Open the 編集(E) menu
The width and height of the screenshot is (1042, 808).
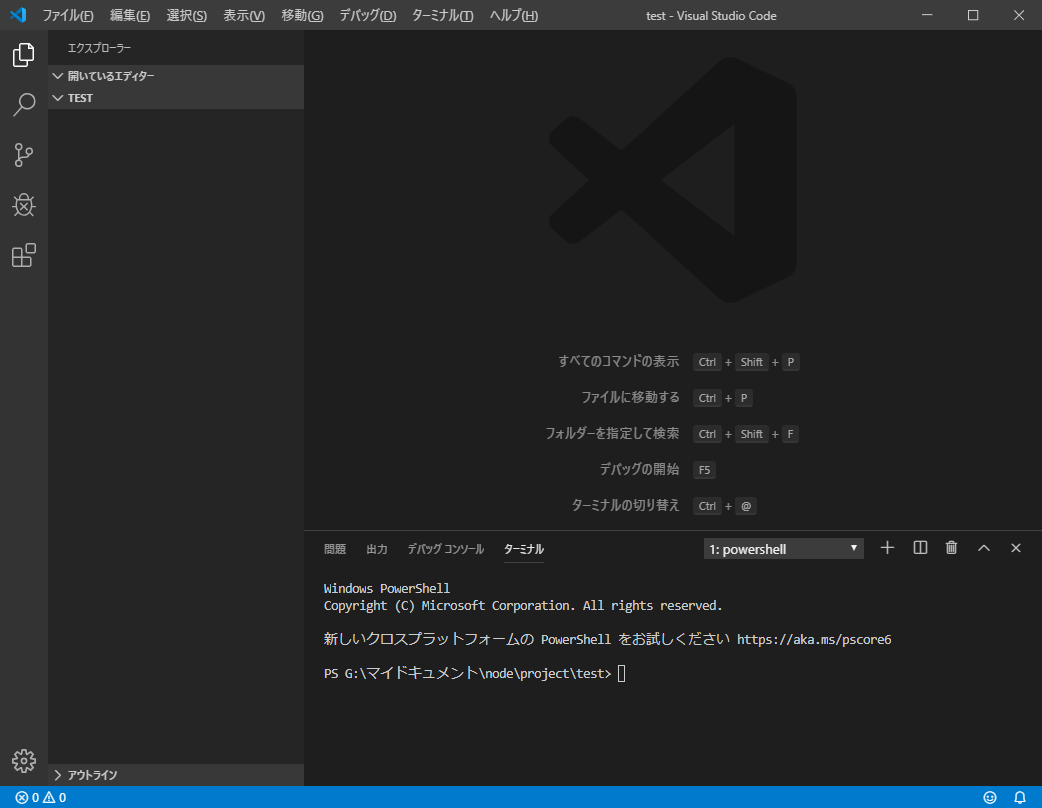130,15
